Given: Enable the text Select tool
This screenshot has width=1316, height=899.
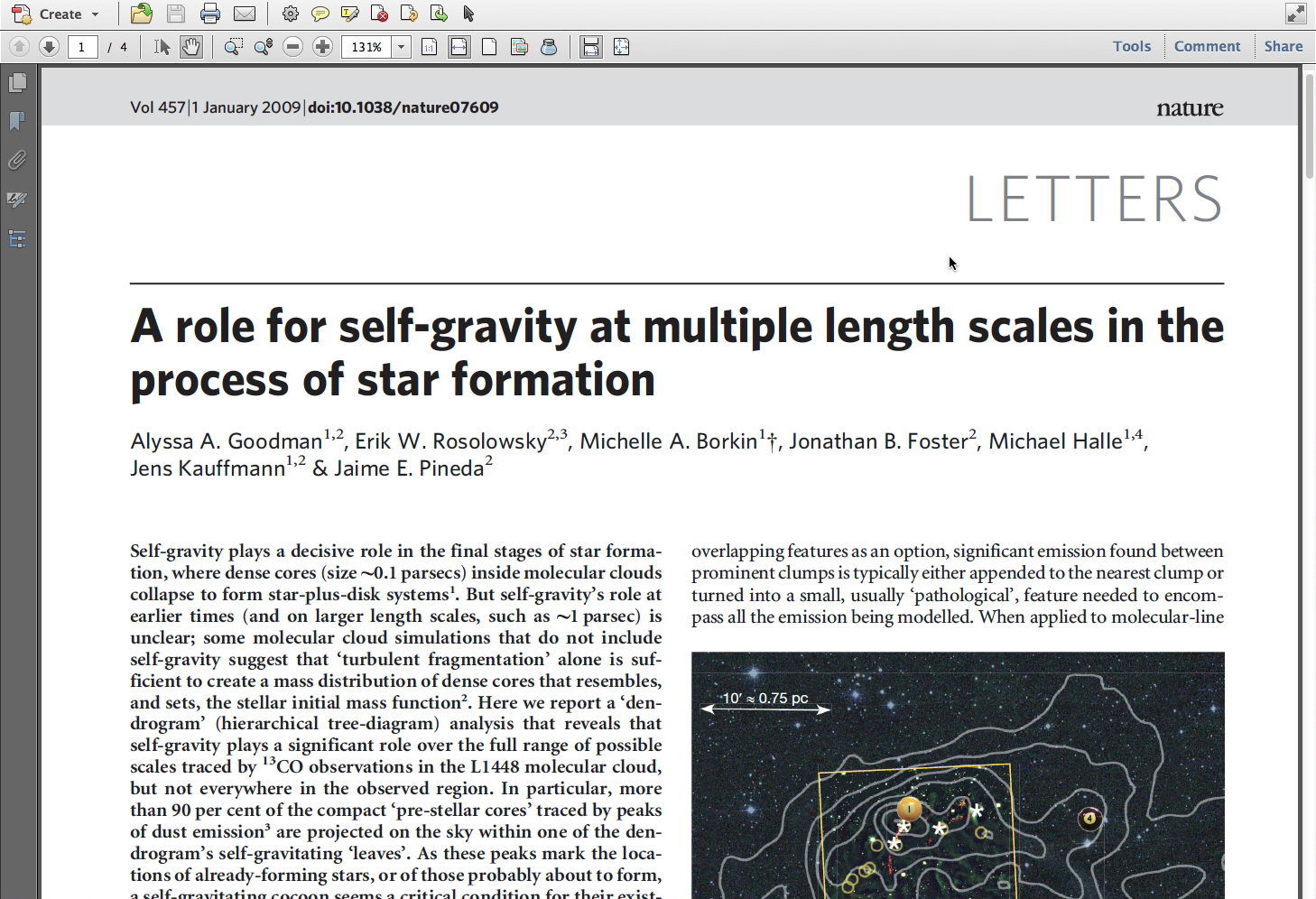Looking at the screenshot, I should click(x=162, y=47).
